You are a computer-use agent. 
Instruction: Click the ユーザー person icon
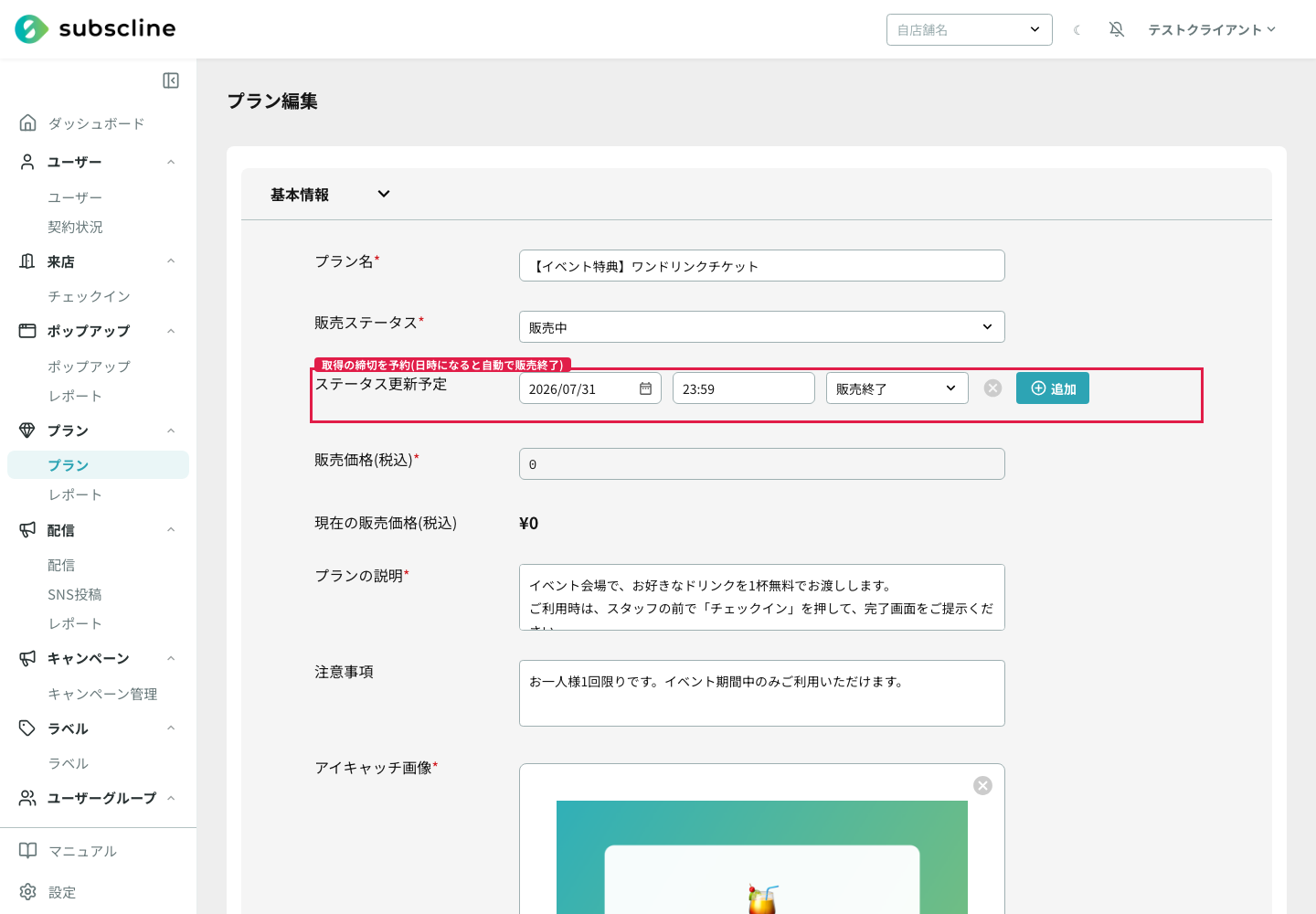pos(27,162)
